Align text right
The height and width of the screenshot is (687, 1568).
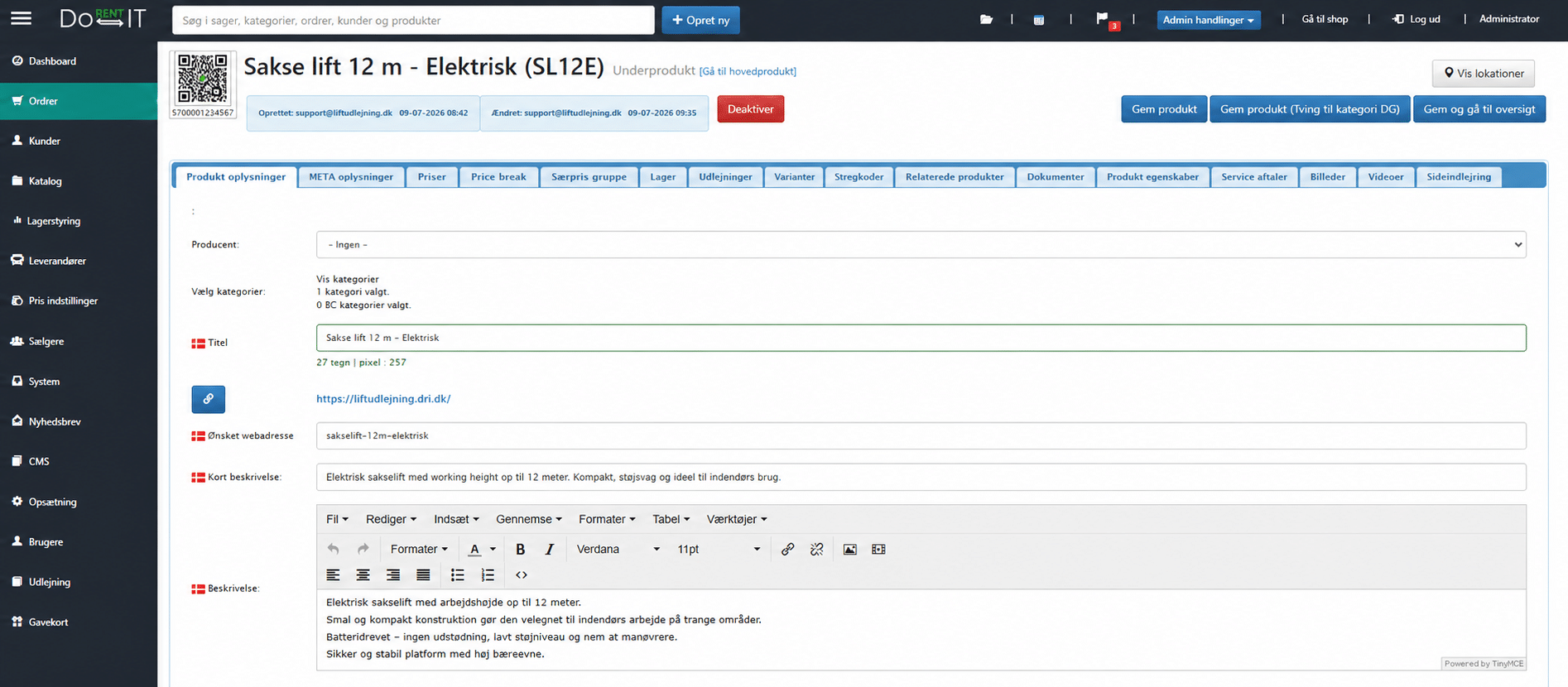pos(393,574)
